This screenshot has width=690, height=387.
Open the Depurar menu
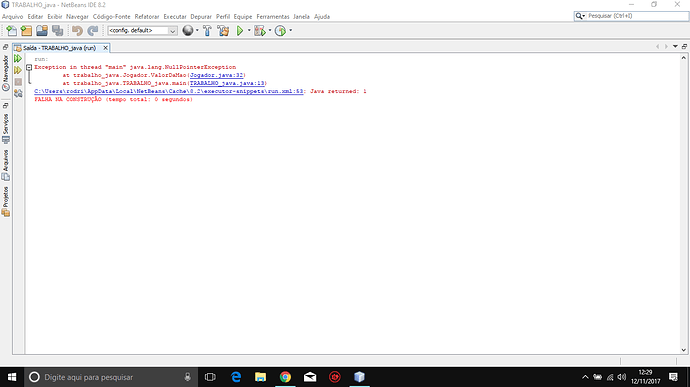[201, 16]
